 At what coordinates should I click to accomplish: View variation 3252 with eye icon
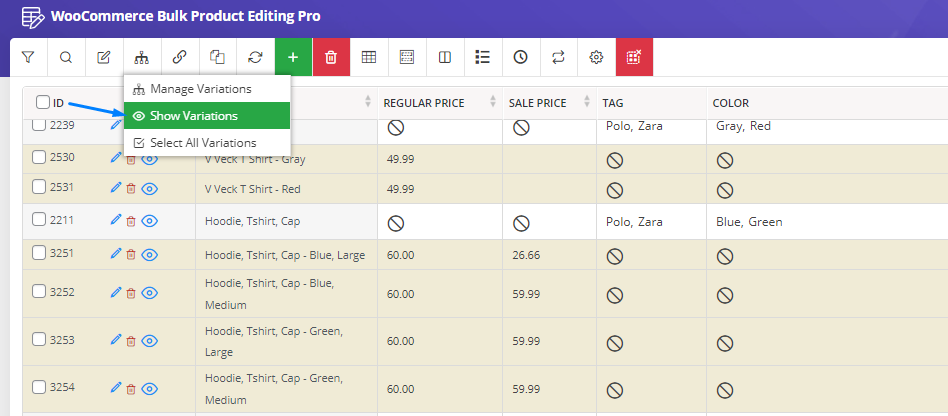click(x=149, y=293)
